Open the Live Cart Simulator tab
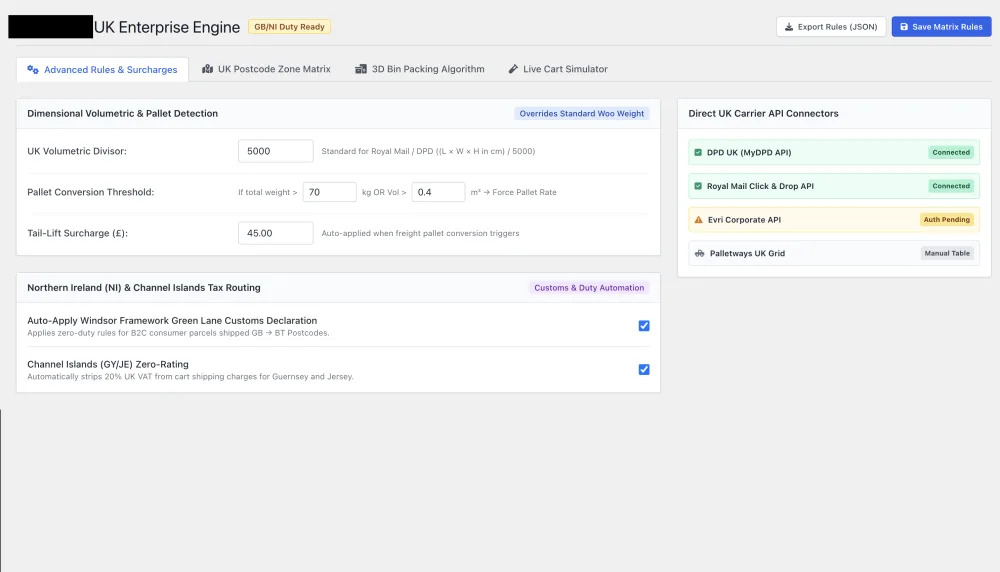This screenshot has height=572, width=1000. pos(558,69)
